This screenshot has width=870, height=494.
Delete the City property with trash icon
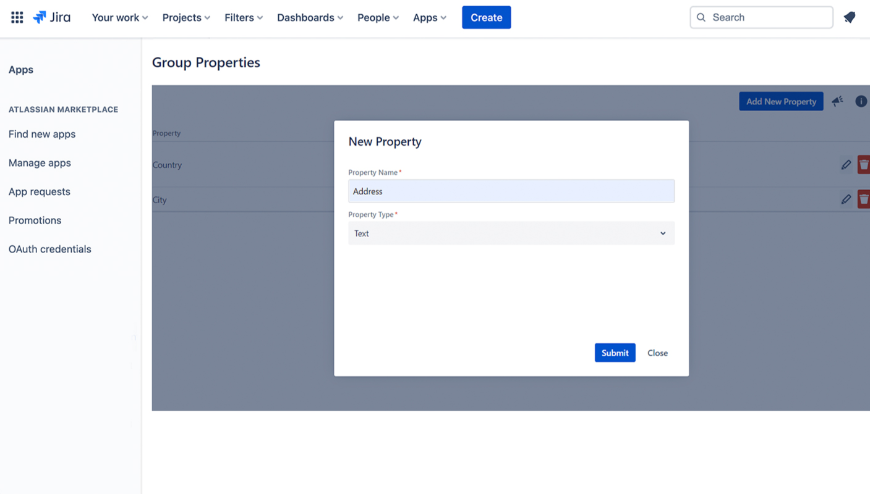click(x=864, y=199)
